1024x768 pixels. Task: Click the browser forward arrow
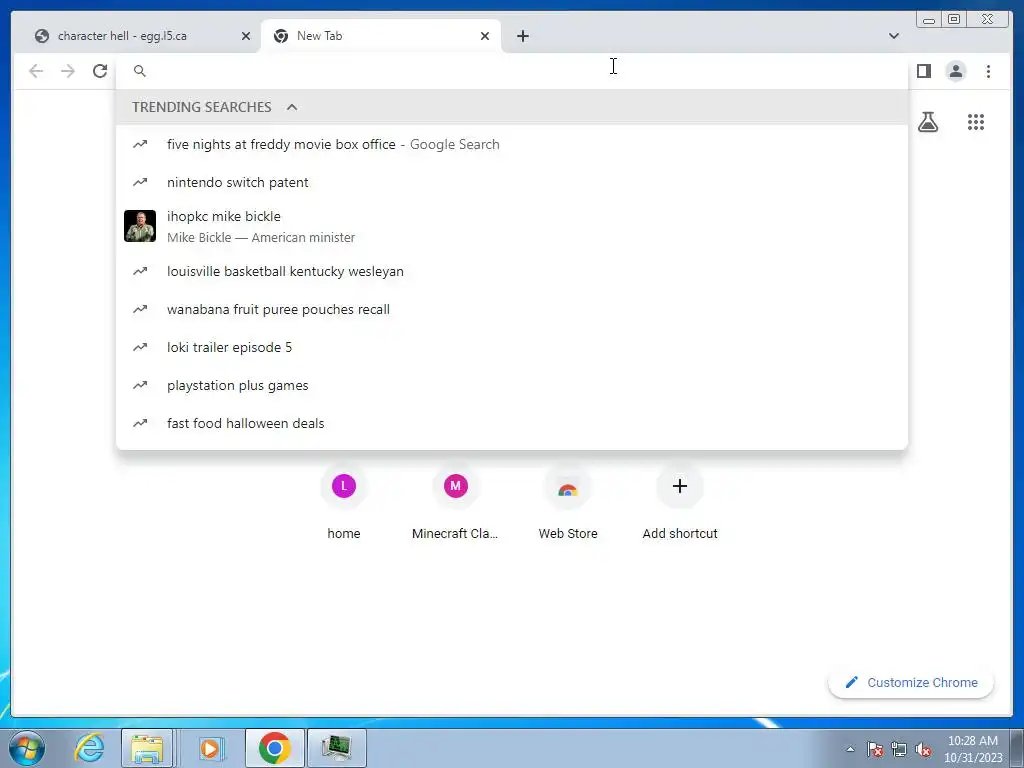pos(68,71)
